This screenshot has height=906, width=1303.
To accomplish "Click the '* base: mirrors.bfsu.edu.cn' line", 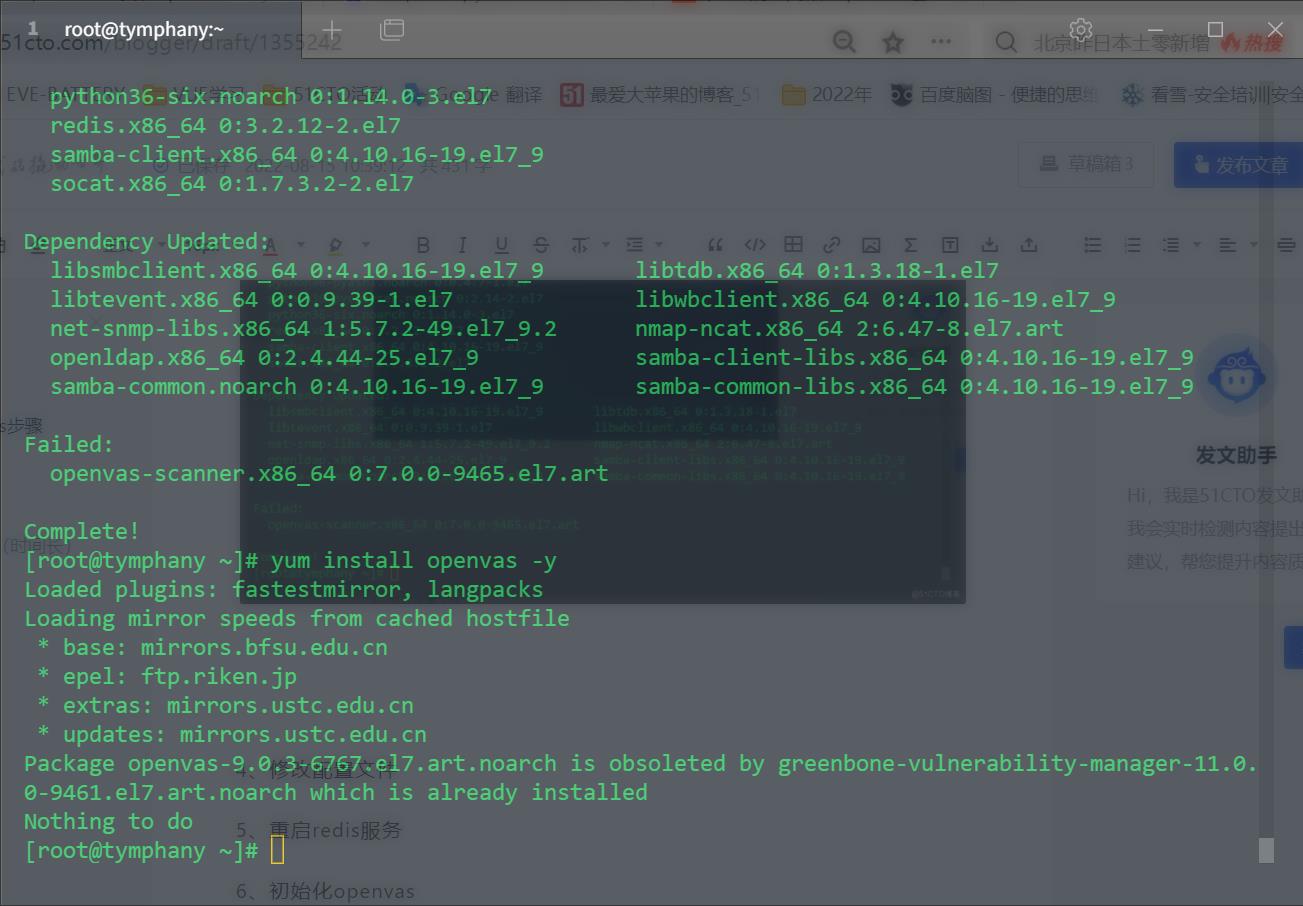I will click(x=212, y=647).
